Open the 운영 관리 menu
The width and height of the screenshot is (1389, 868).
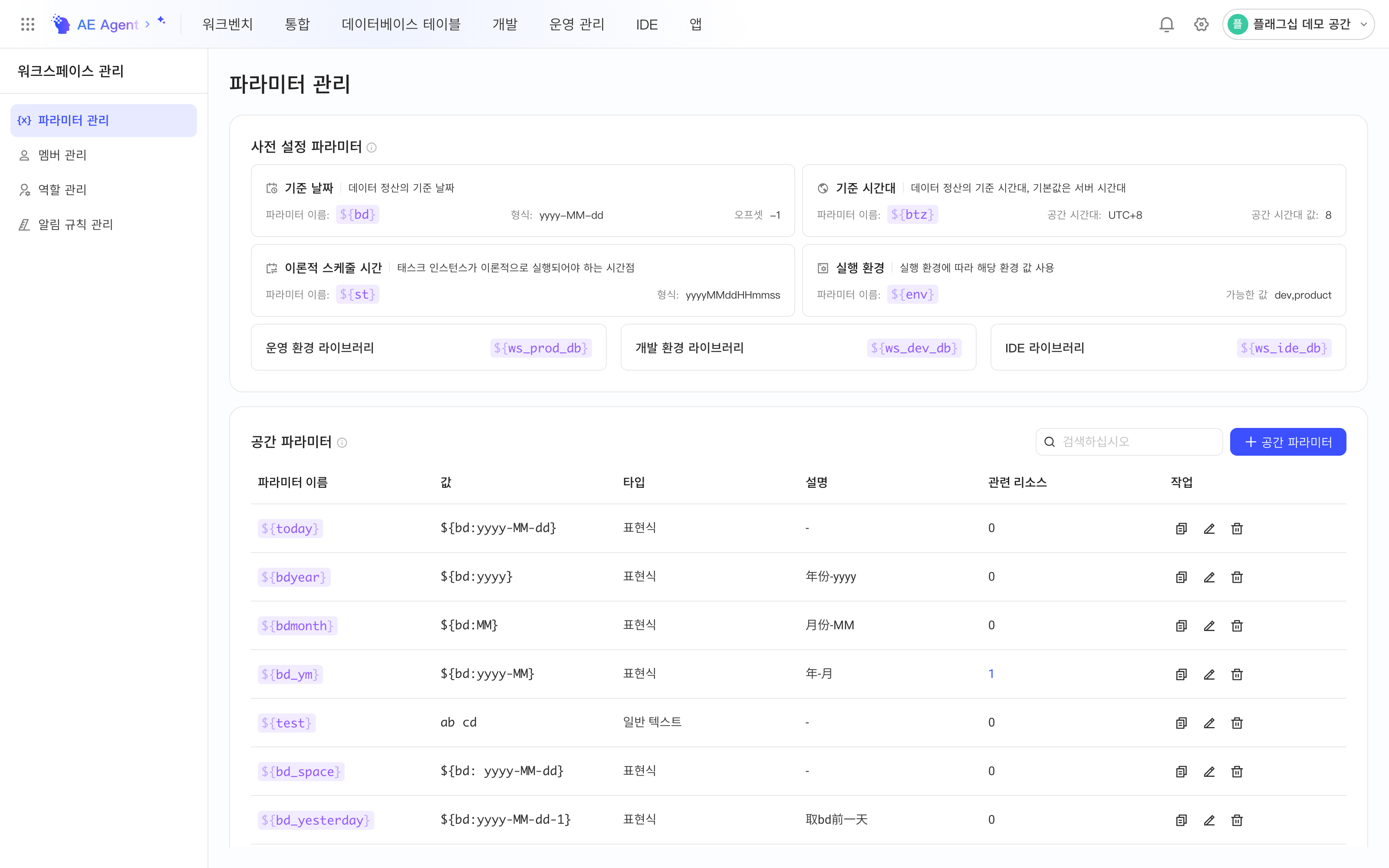pos(576,24)
